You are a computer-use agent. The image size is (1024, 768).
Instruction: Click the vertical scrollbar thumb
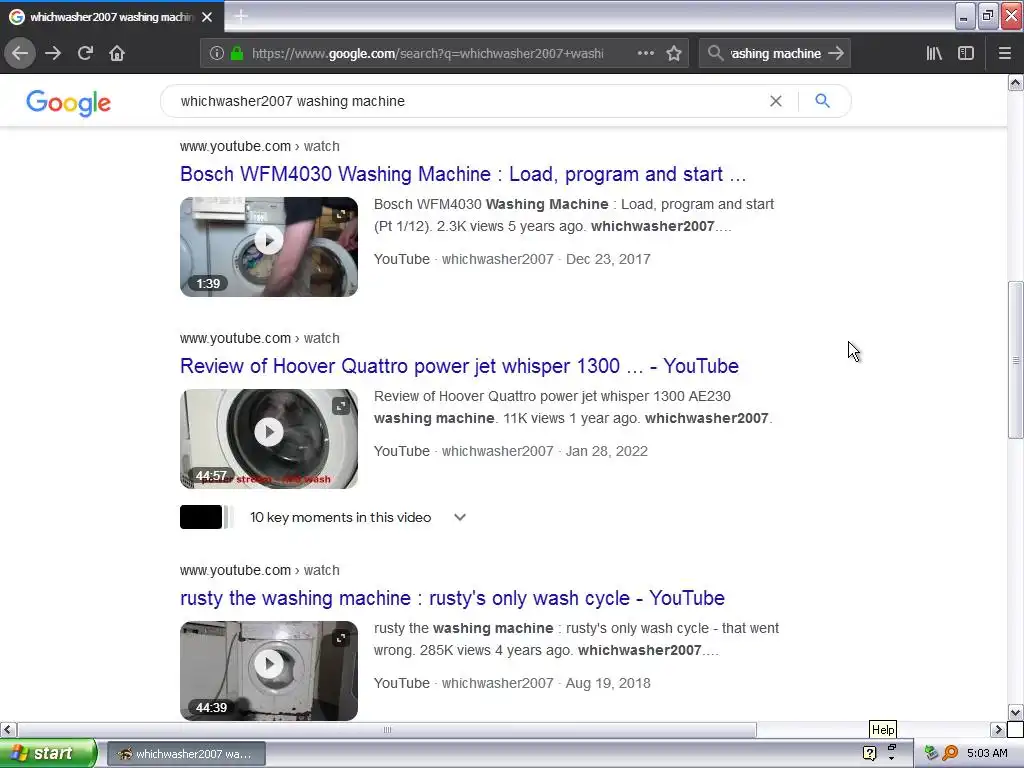tap(1016, 360)
